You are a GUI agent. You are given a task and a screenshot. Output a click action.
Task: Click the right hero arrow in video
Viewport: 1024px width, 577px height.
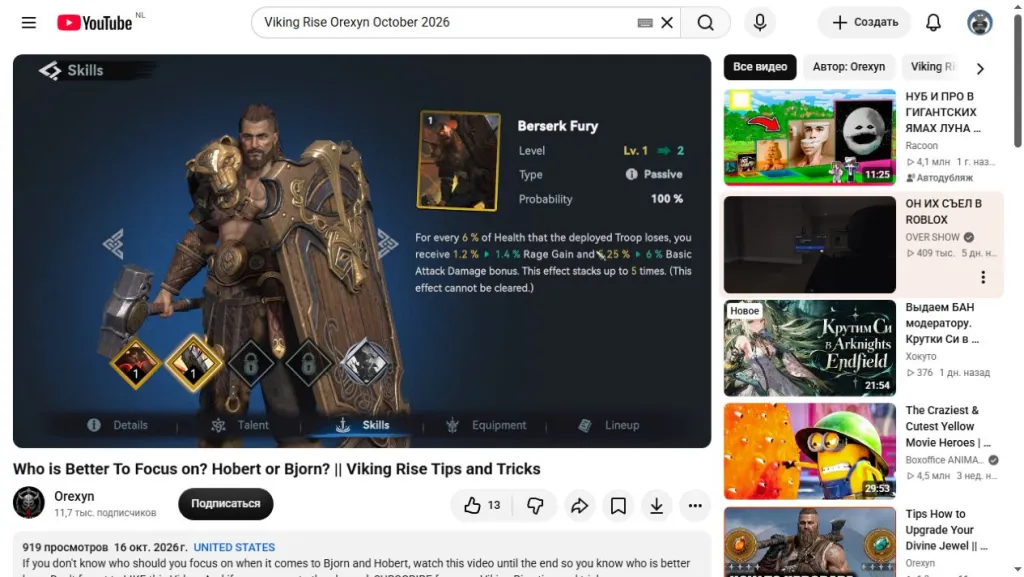pyautogui.click(x=387, y=244)
